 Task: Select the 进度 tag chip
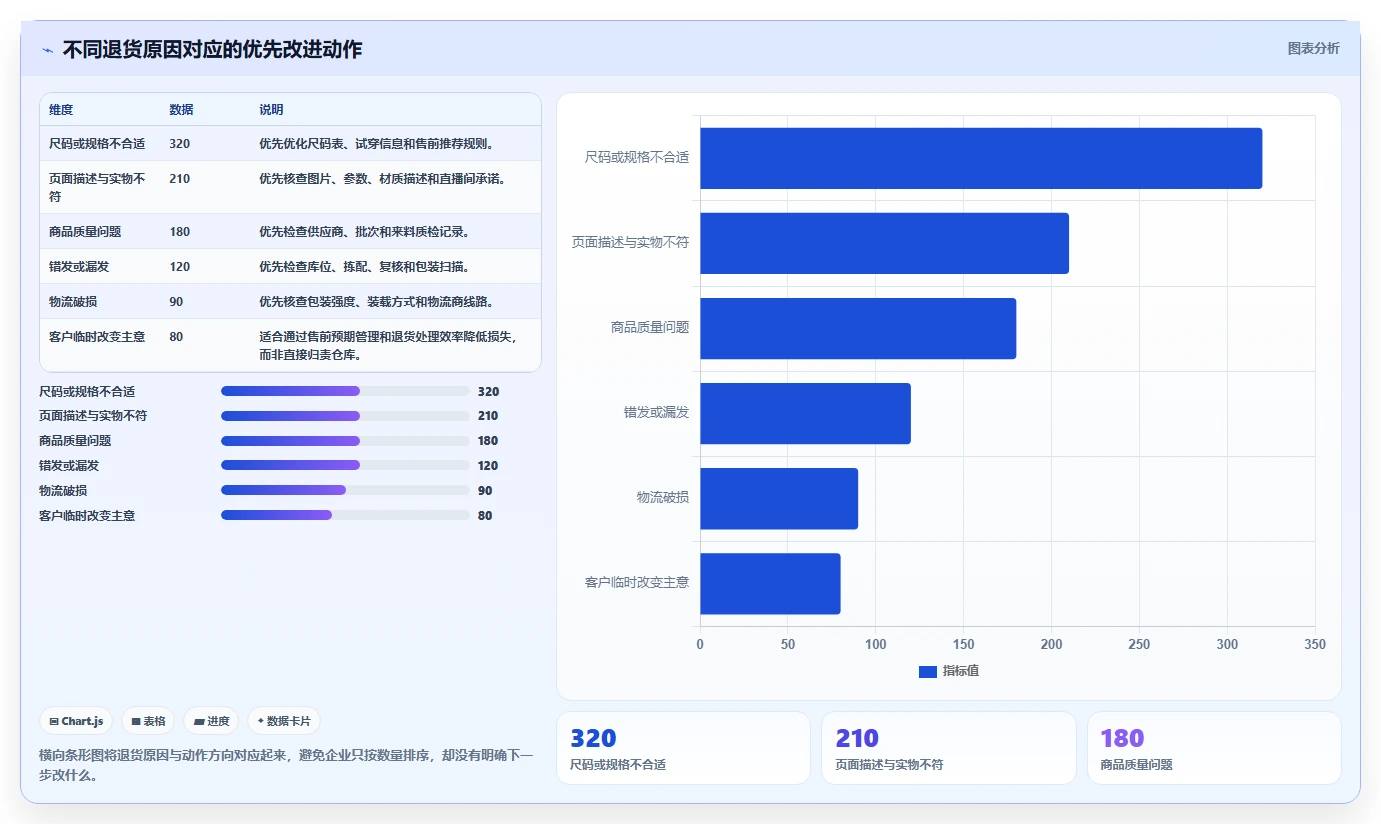[x=211, y=721]
